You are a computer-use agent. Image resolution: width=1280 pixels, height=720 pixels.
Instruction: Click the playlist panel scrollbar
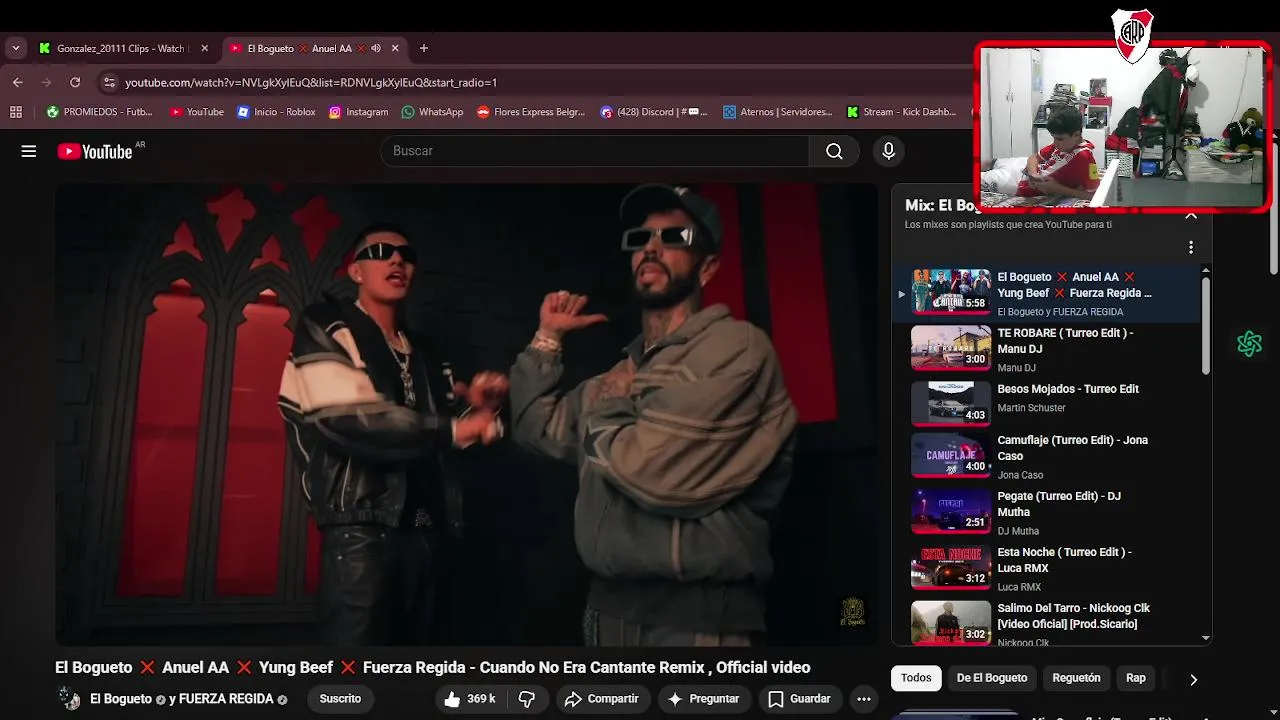[1205, 325]
